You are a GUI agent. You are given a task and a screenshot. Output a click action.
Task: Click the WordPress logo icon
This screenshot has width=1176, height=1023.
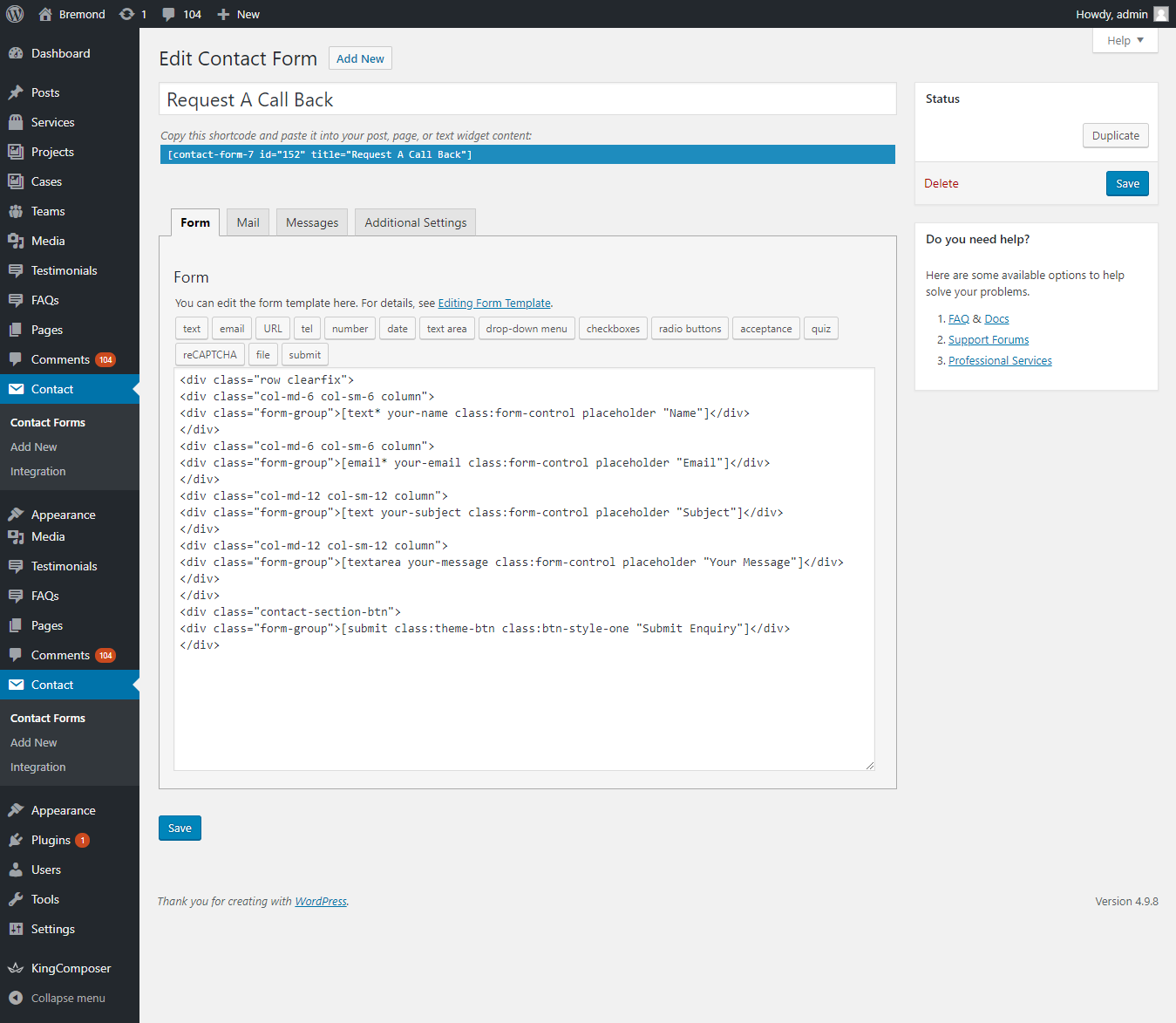15,14
